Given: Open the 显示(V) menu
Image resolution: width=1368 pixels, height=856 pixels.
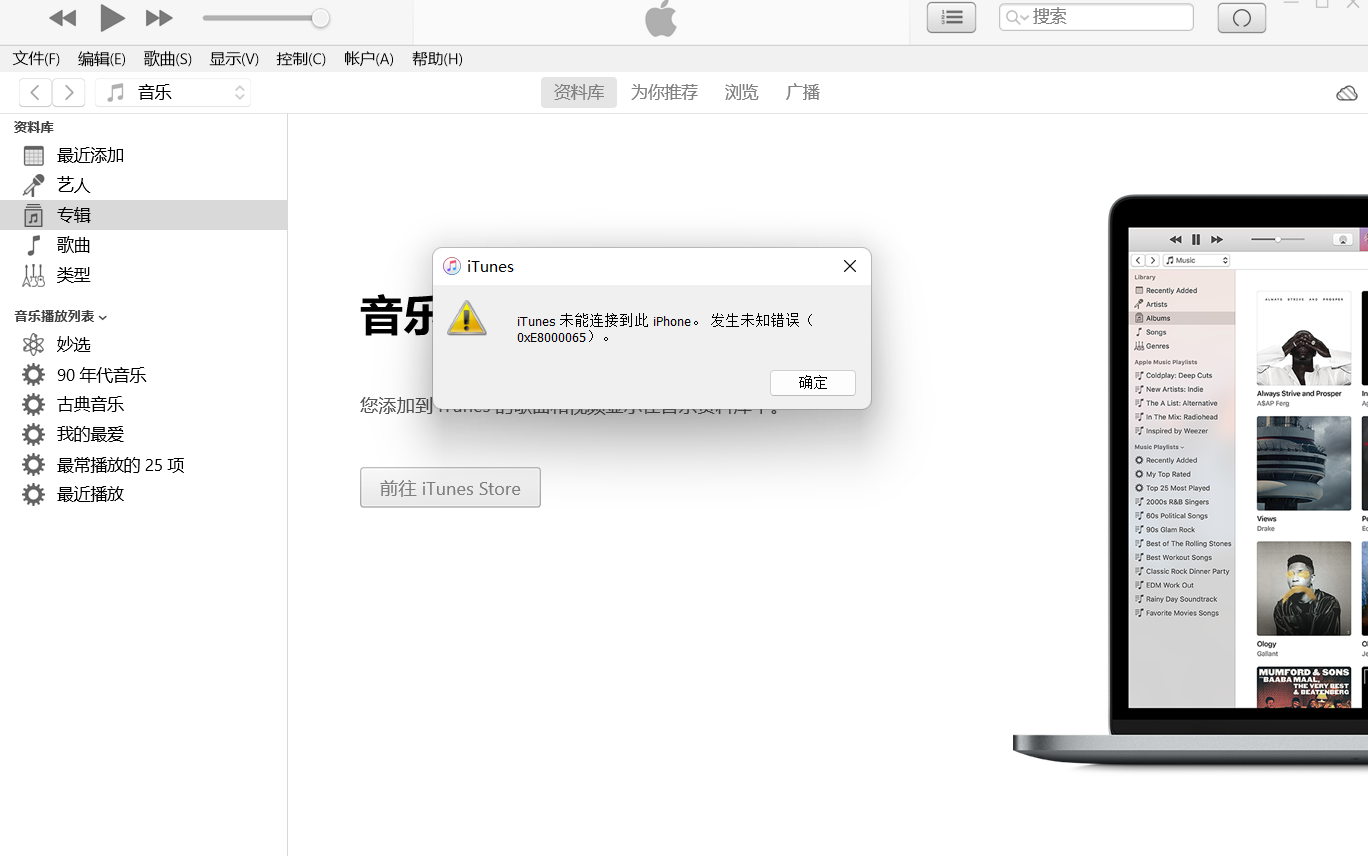Looking at the screenshot, I should tap(234, 59).
